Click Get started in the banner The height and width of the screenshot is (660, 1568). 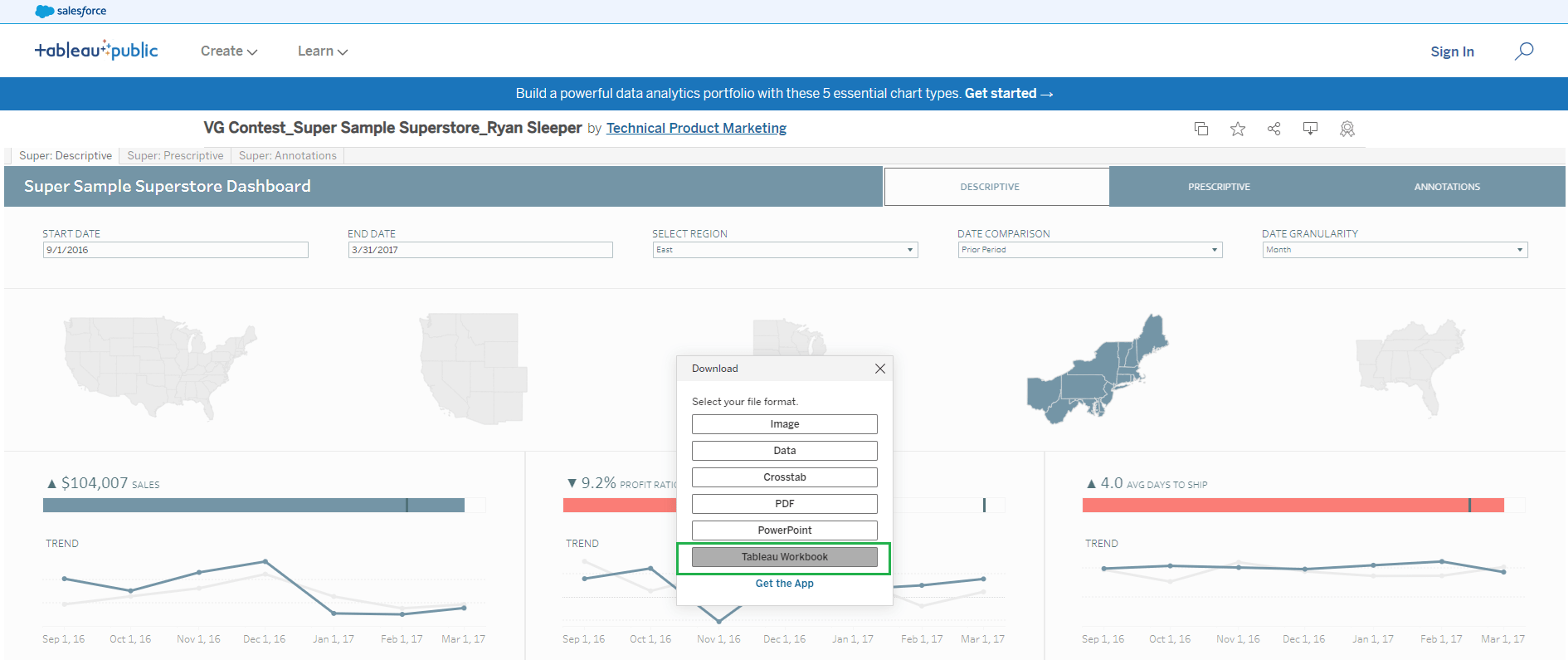tap(1009, 94)
